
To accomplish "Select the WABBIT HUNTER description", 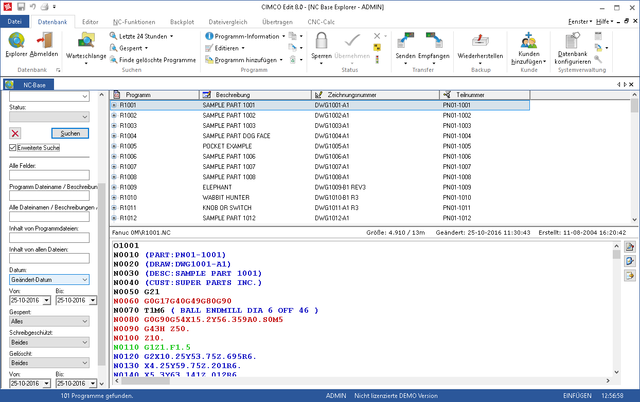I will click(x=226, y=198).
